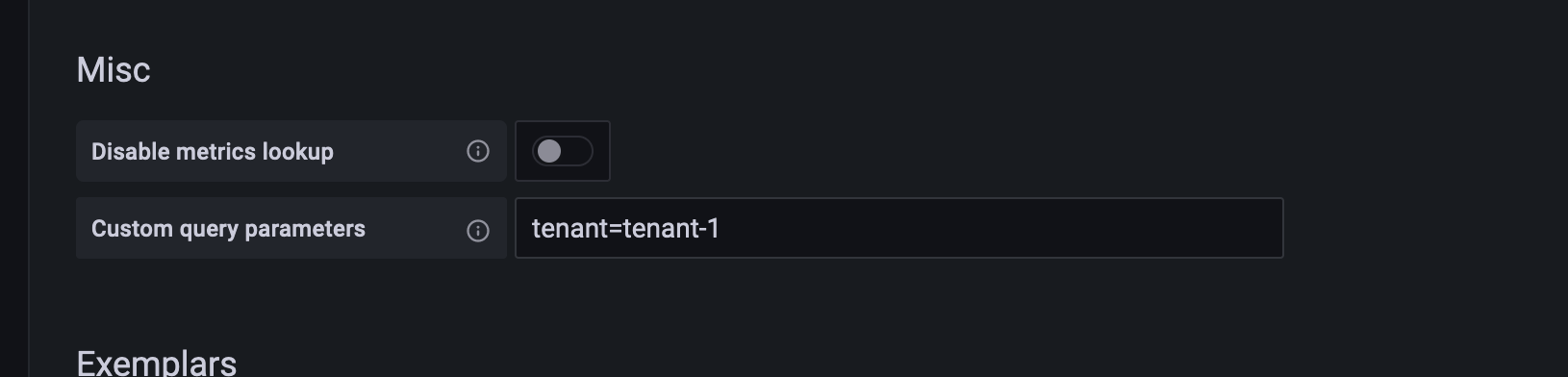Toggle the Disable metrics lookup switch
The image size is (1568, 377).
[x=563, y=151]
